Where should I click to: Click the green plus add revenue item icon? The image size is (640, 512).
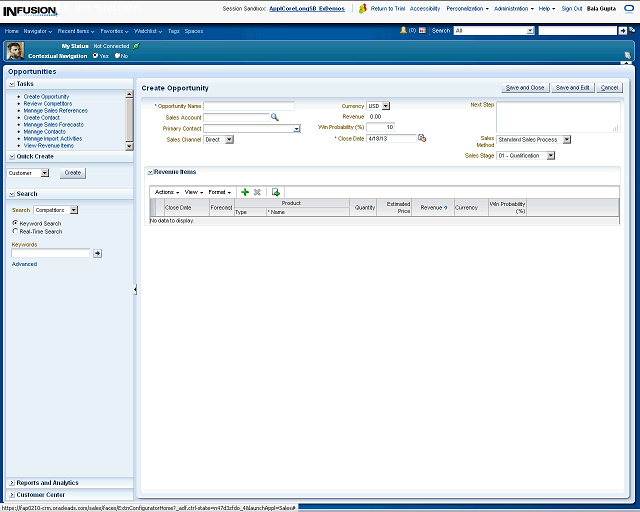pyautogui.click(x=245, y=192)
